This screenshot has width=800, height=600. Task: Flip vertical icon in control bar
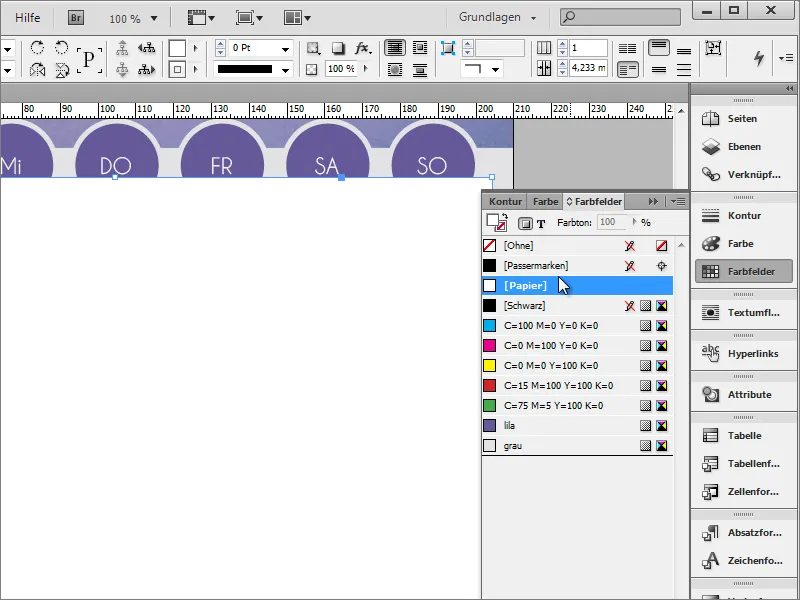click(62, 69)
